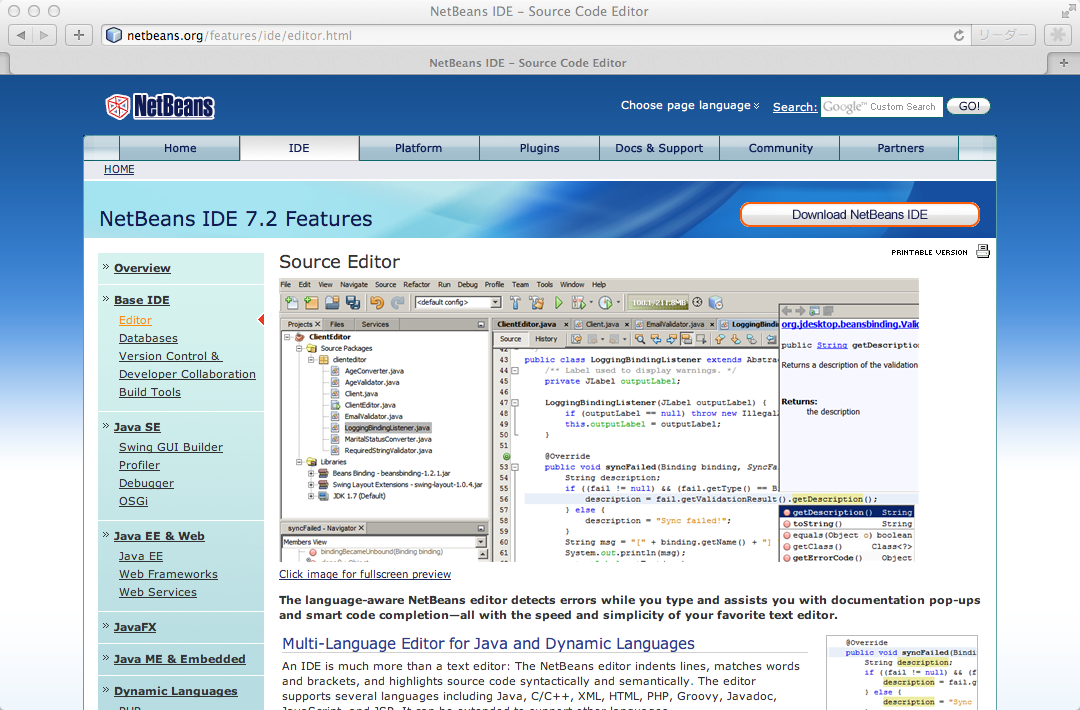Click the HOME breadcrumb link
1080x710 pixels.
119,169
